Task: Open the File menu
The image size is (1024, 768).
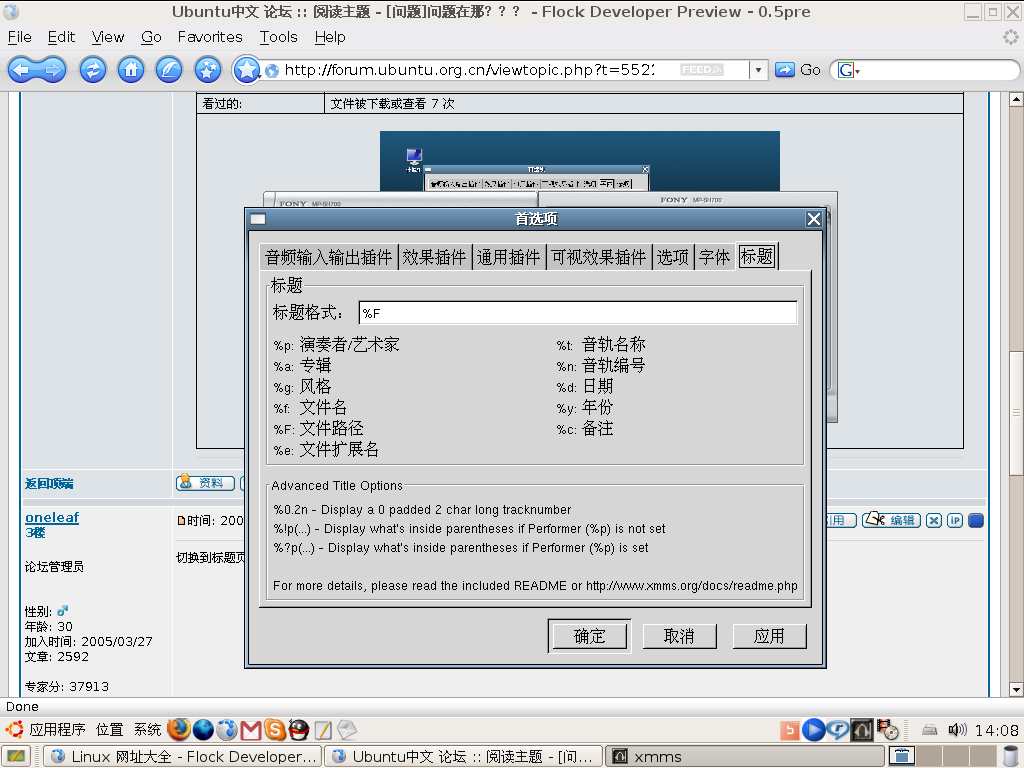Action: pyautogui.click(x=20, y=37)
